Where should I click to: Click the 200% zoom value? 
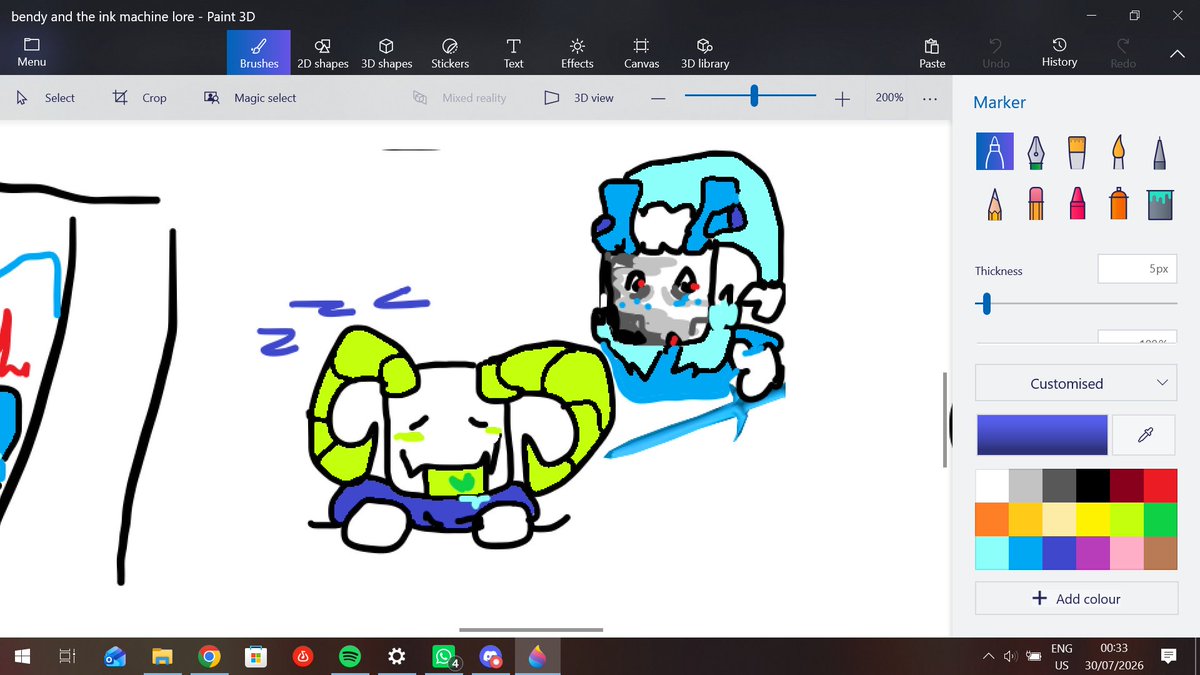pos(889,98)
